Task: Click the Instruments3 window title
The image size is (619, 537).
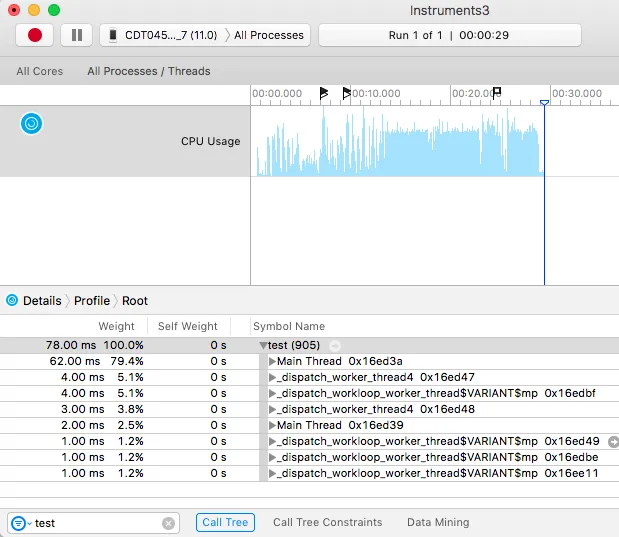Action: 449,11
